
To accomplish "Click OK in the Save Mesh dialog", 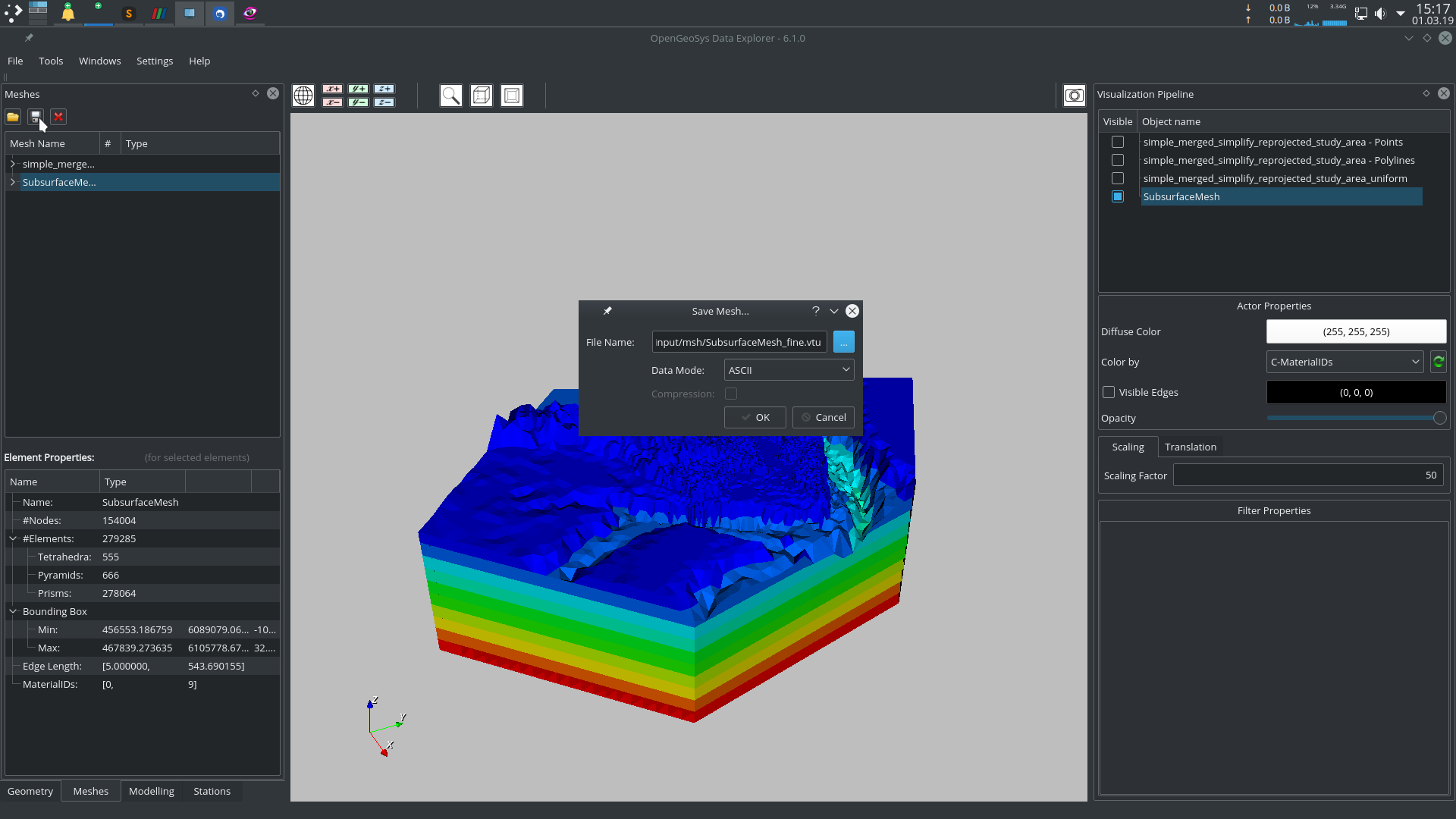I will coord(755,417).
